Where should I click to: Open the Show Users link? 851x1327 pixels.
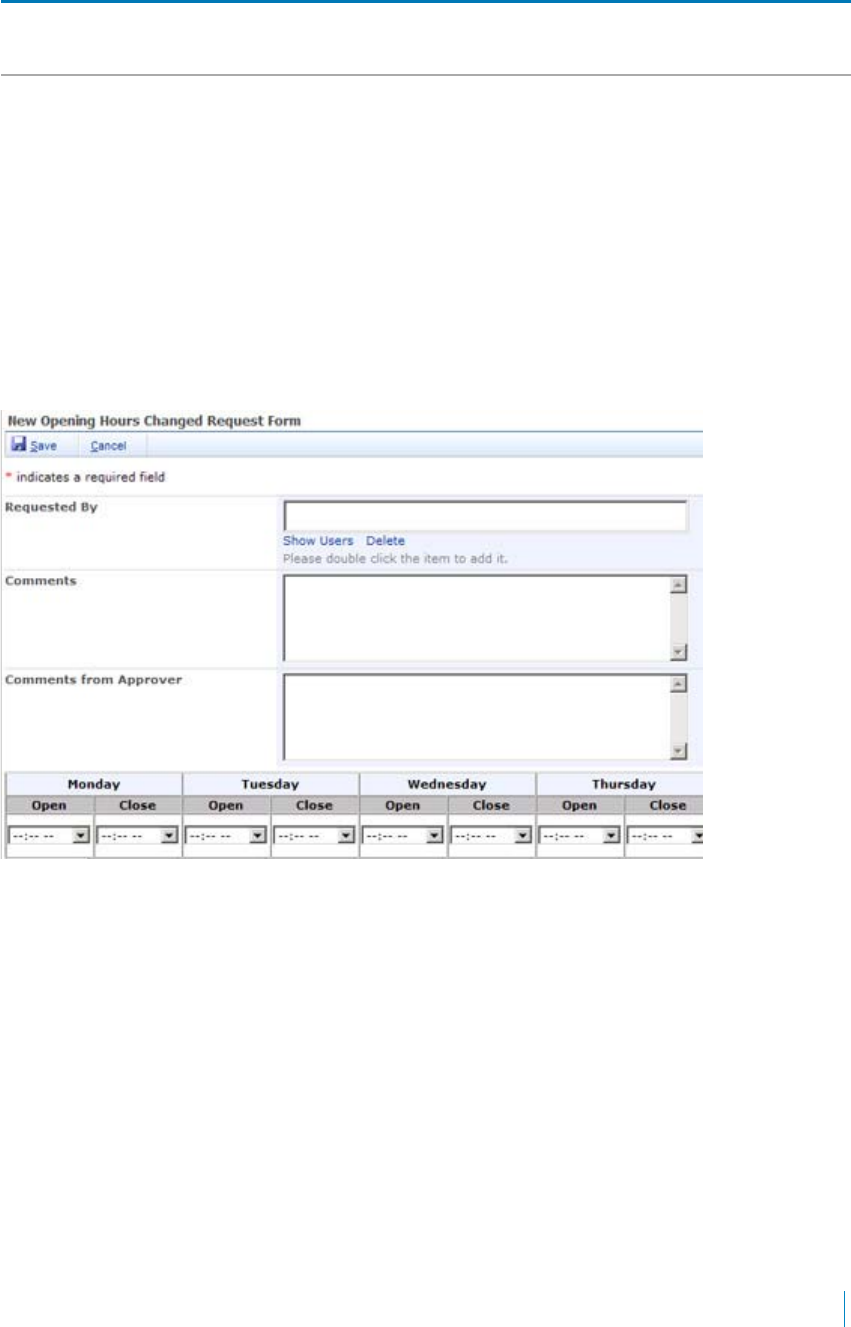tap(318, 541)
